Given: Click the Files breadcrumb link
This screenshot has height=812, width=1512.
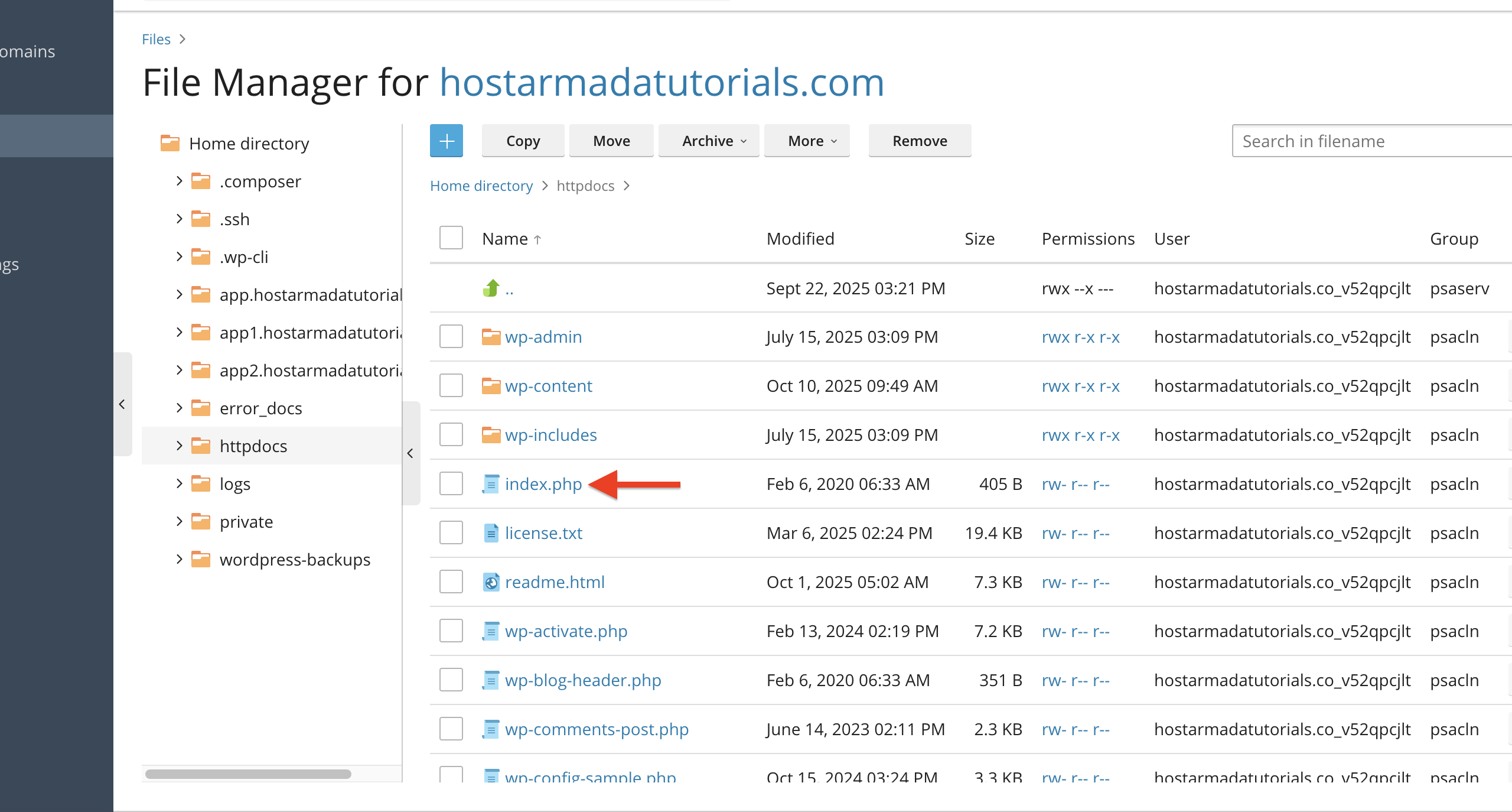Looking at the screenshot, I should [x=156, y=39].
